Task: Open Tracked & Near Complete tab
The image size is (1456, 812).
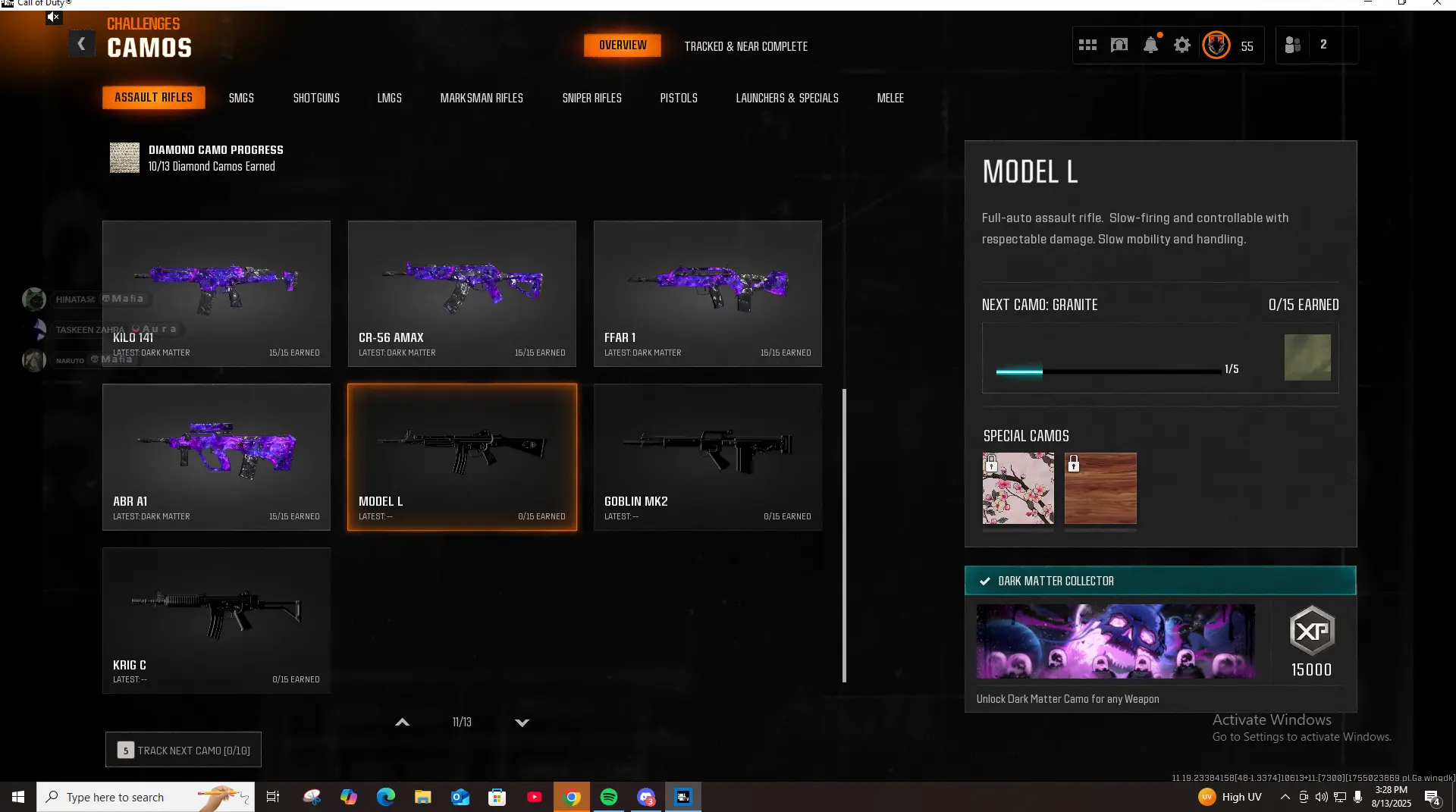Action: tap(746, 46)
